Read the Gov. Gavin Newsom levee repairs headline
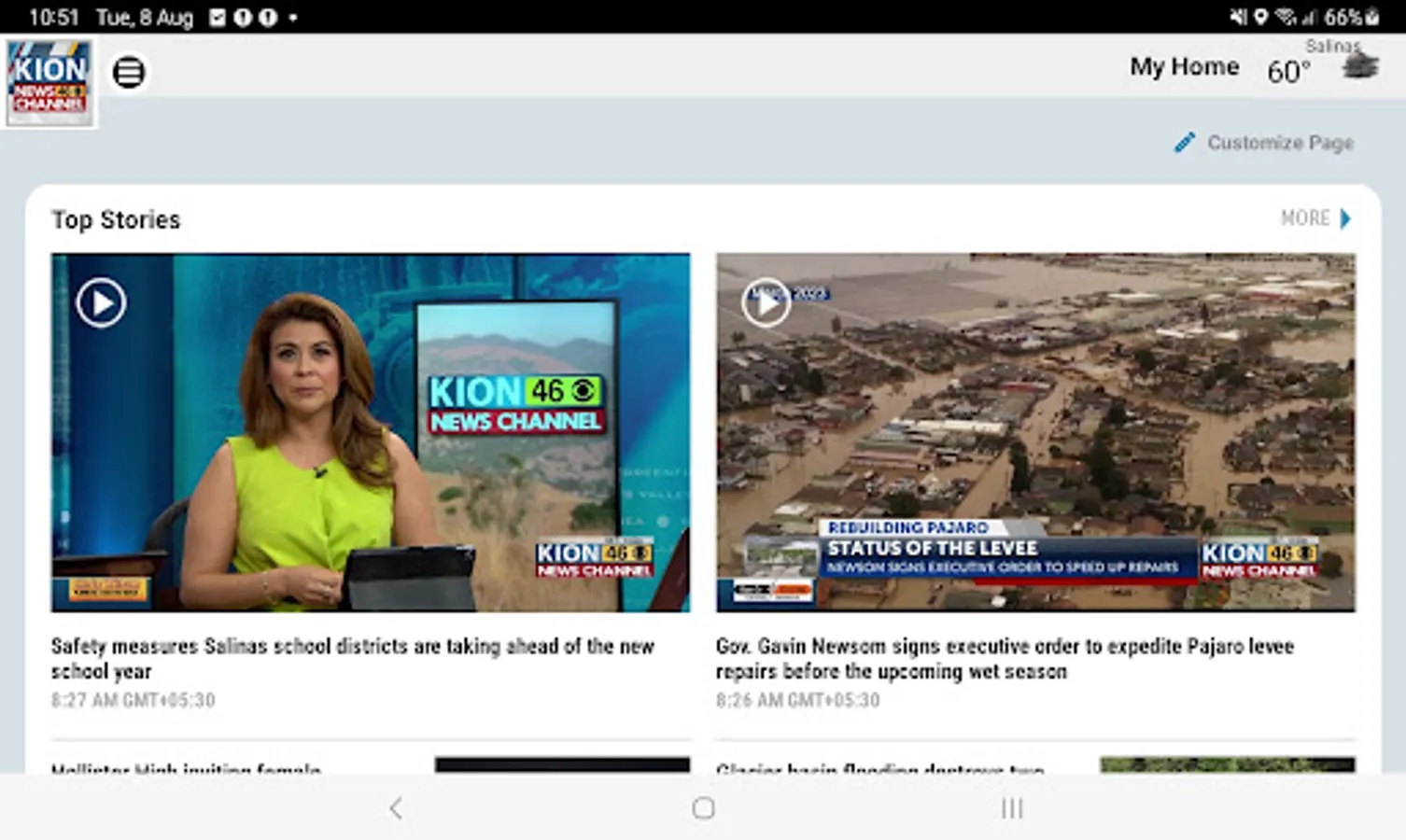Image resolution: width=1406 pixels, height=840 pixels. click(1005, 658)
